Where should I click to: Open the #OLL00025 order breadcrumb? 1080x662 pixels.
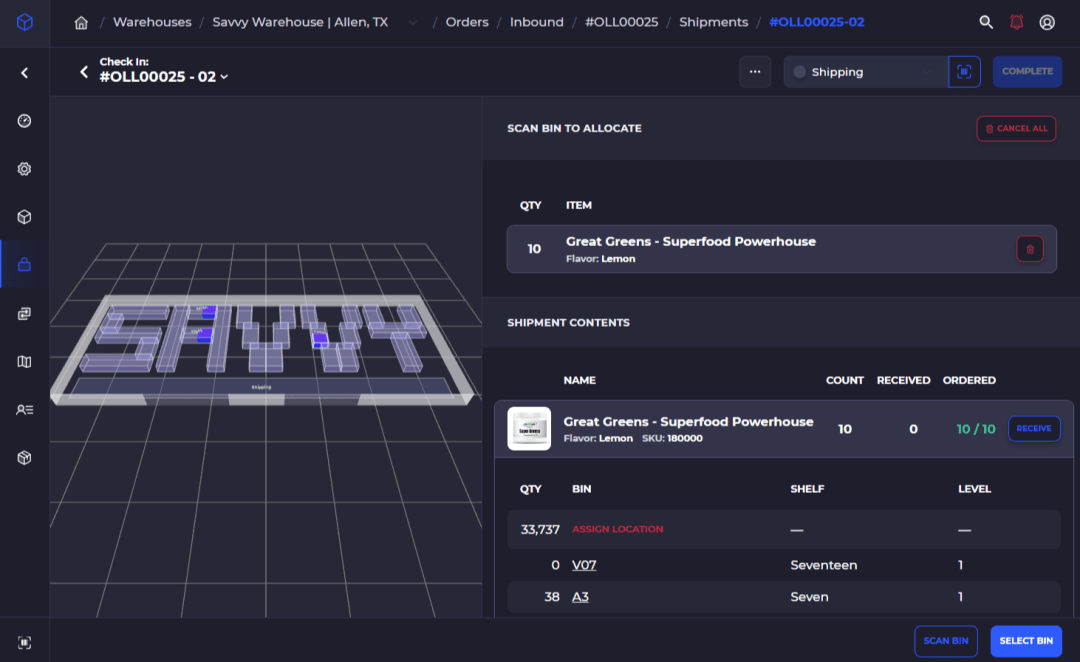621,22
